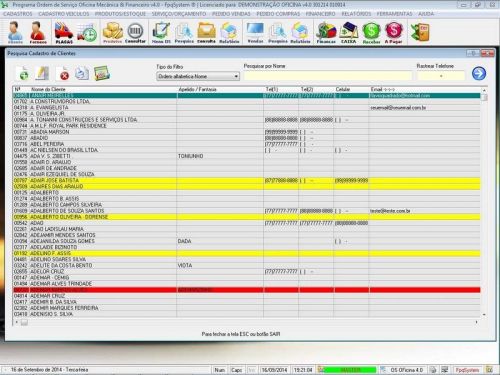Screen dimensions: 500x375
Task: Click the Nome do Cliente column header
Action: tap(103, 89)
